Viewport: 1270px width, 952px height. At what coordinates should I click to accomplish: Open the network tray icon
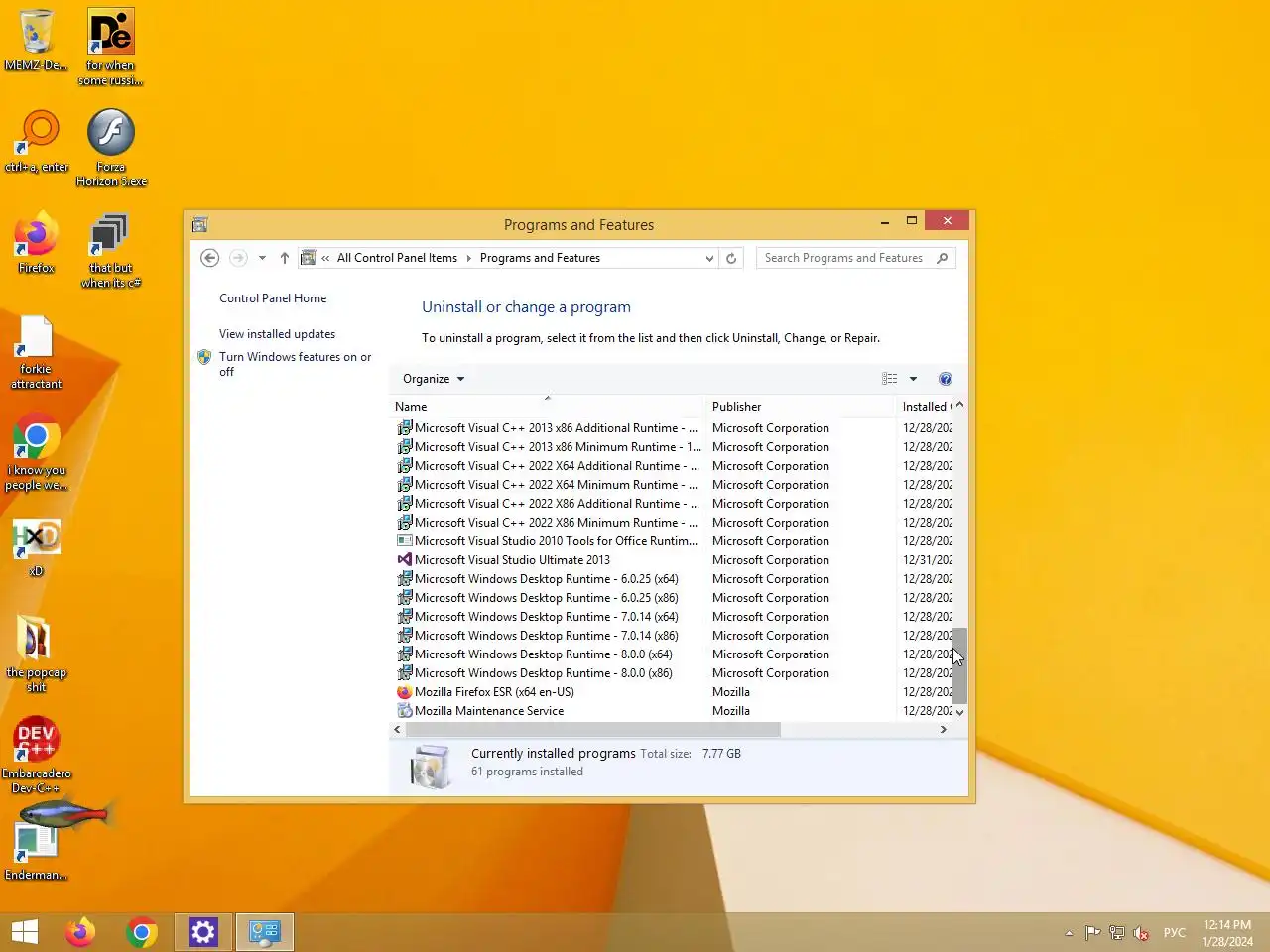coord(1117,933)
